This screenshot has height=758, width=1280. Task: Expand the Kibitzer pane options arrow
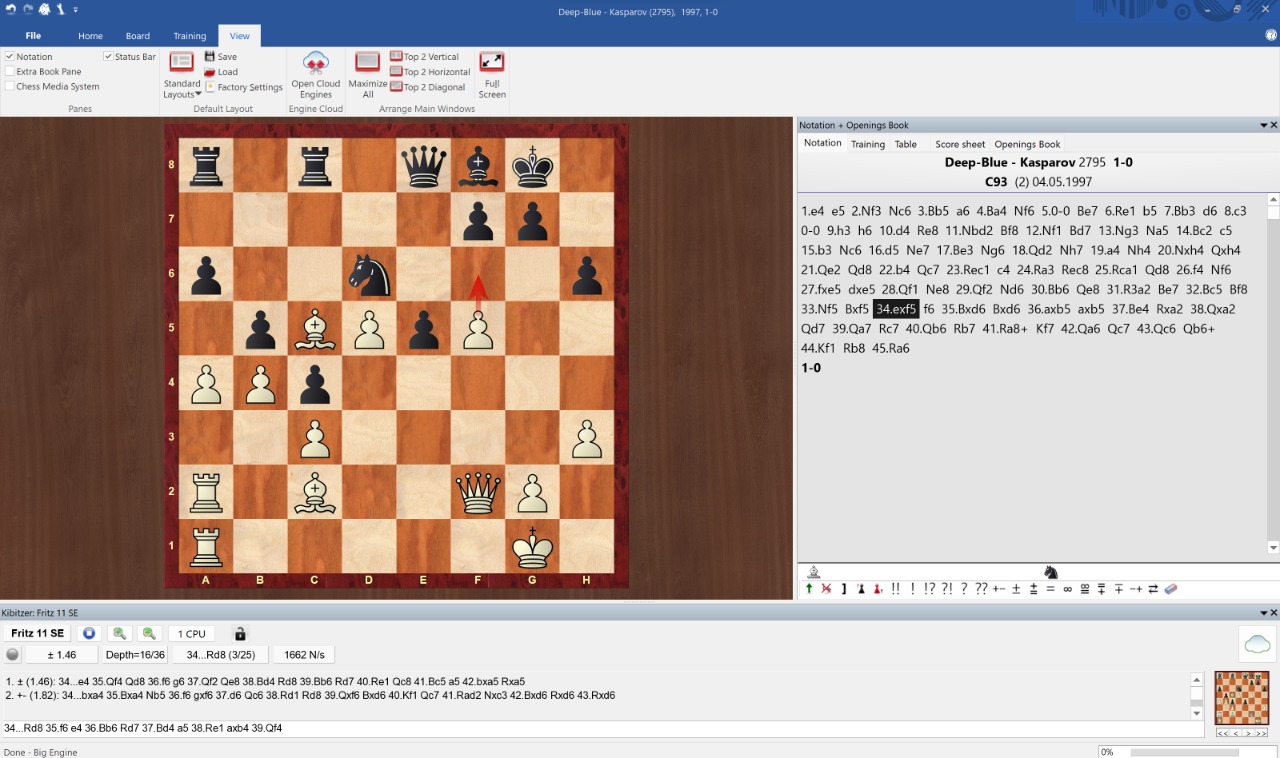1263,612
